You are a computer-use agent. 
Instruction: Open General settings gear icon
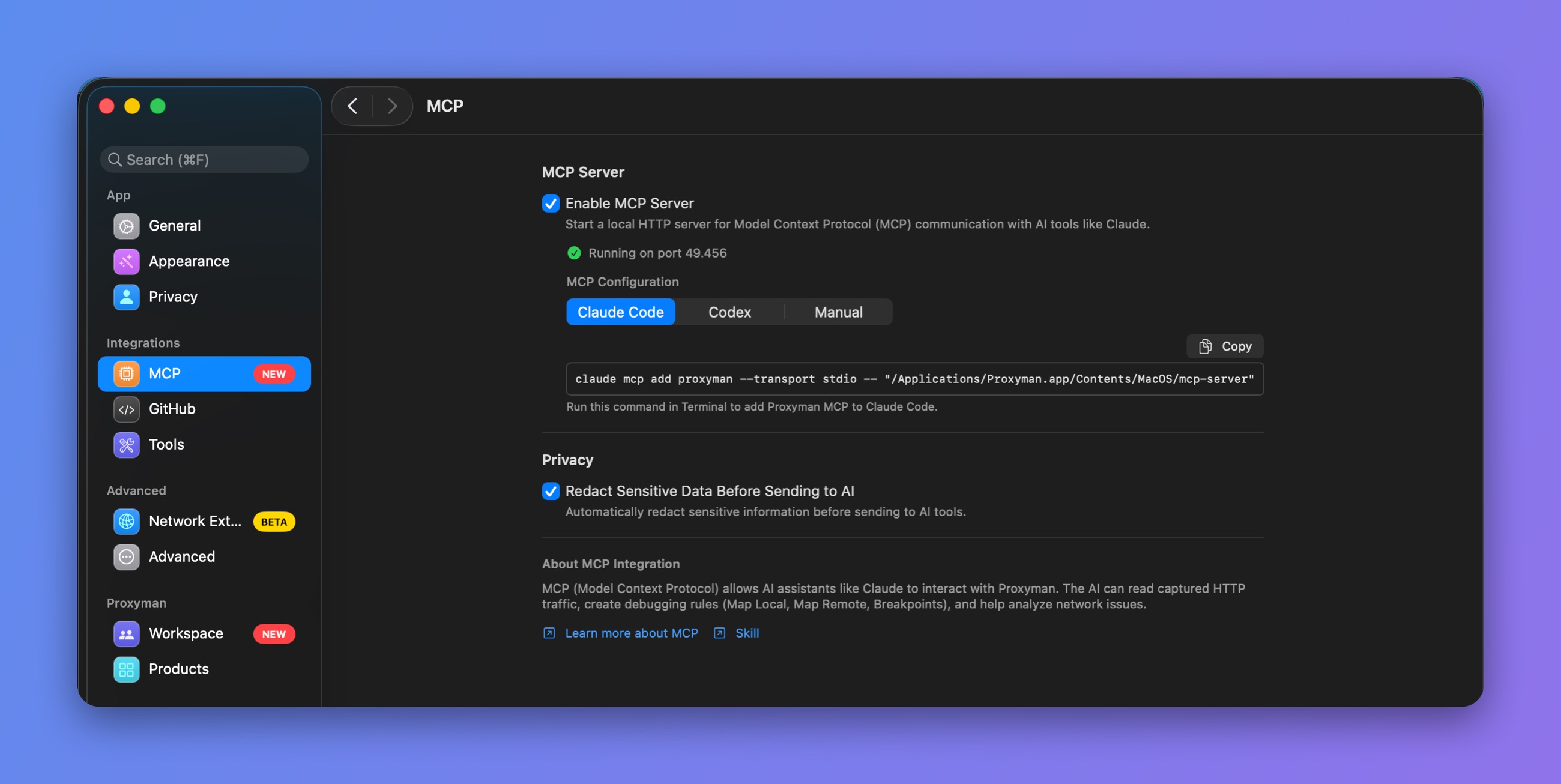(126, 226)
